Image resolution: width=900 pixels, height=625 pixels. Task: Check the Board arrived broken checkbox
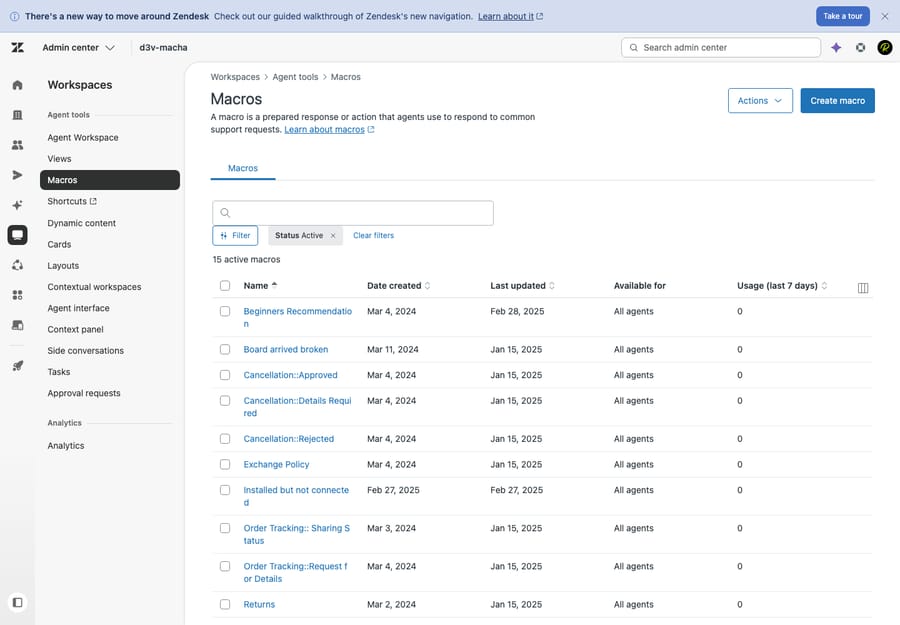[225, 350]
